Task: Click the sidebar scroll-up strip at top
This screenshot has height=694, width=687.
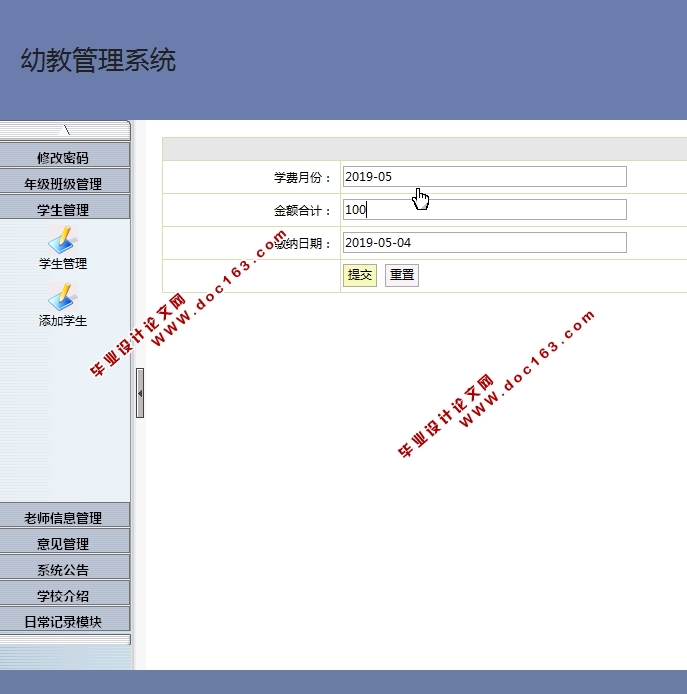Action: point(65,130)
